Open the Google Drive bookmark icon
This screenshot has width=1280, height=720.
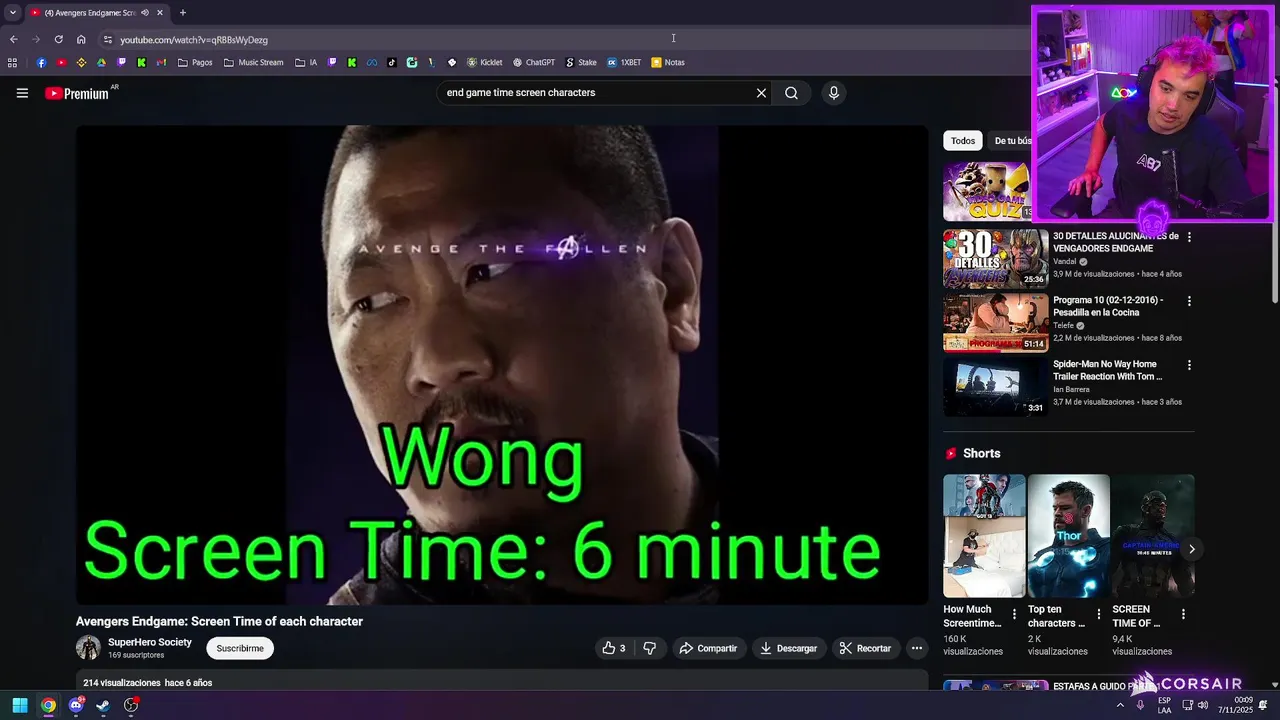coord(101,62)
